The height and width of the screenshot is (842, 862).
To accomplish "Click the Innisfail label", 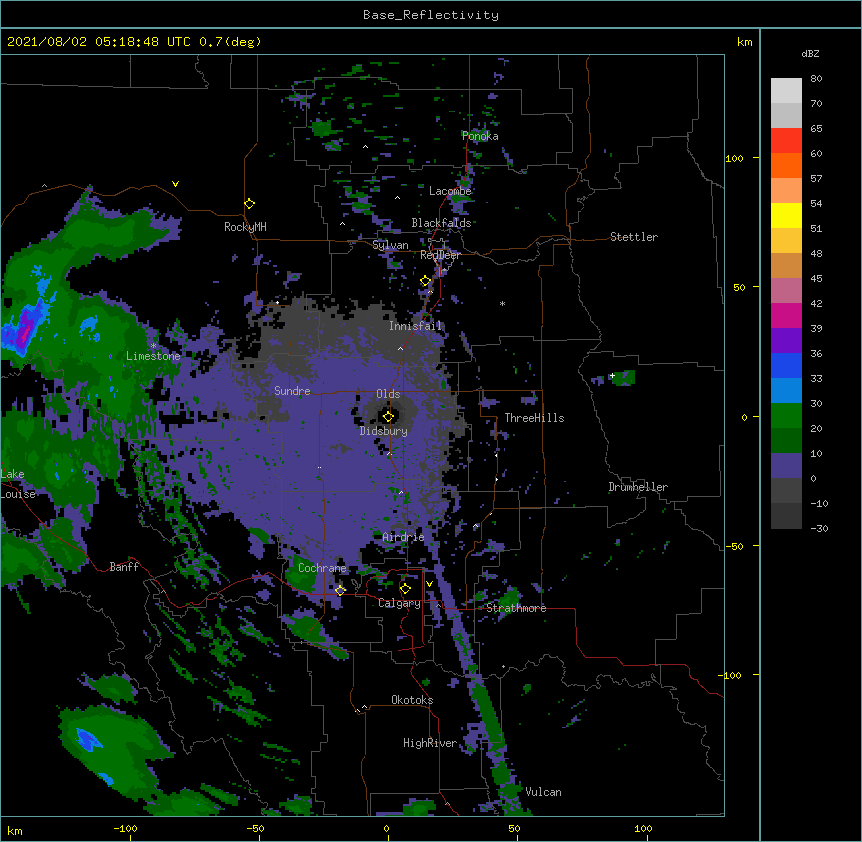I will click(x=415, y=326).
